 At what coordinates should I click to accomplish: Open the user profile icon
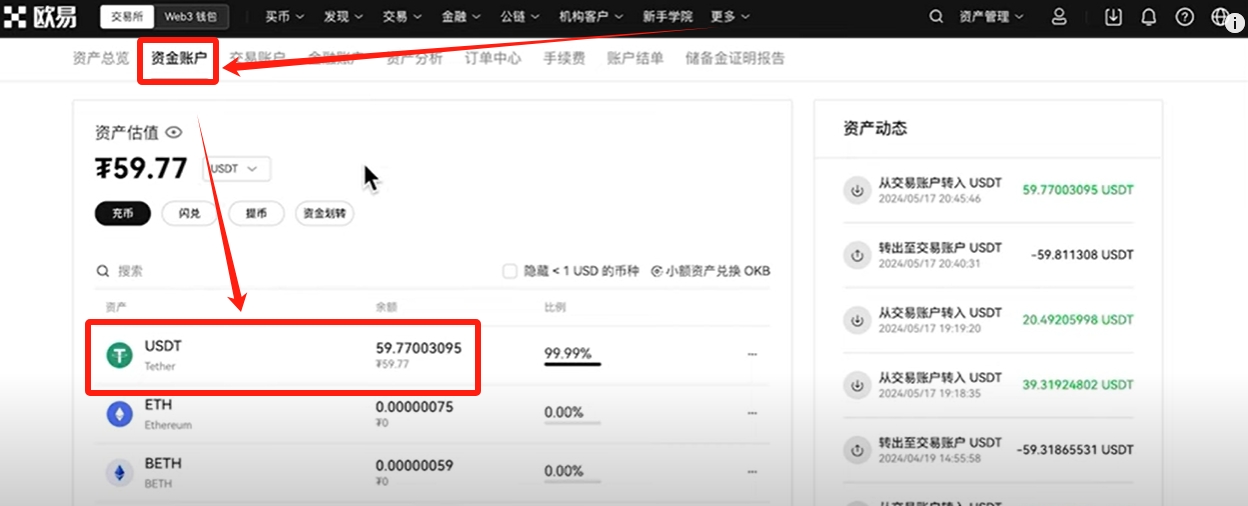tap(1059, 17)
